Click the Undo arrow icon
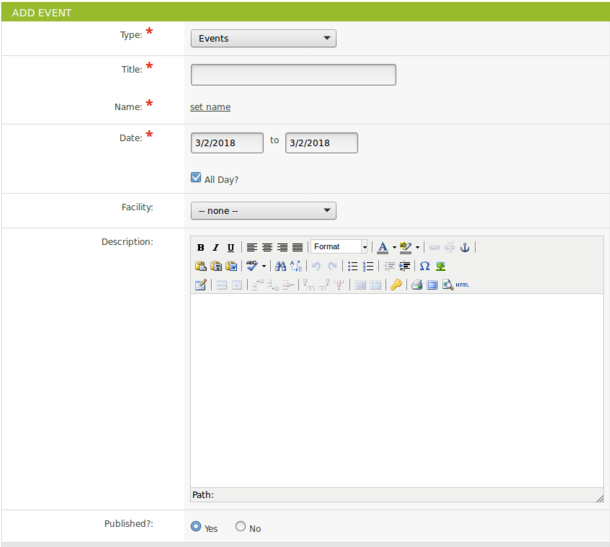This screenshot has width=610, height=547. coord(316,266)
